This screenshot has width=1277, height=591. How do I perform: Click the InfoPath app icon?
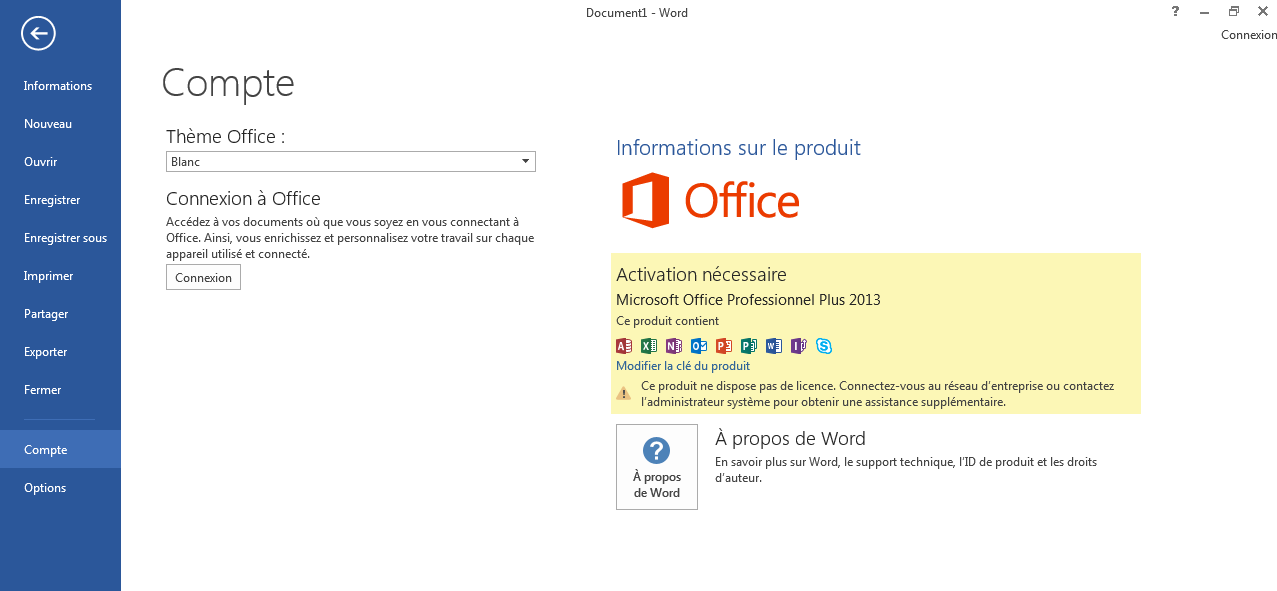[799, 346]
